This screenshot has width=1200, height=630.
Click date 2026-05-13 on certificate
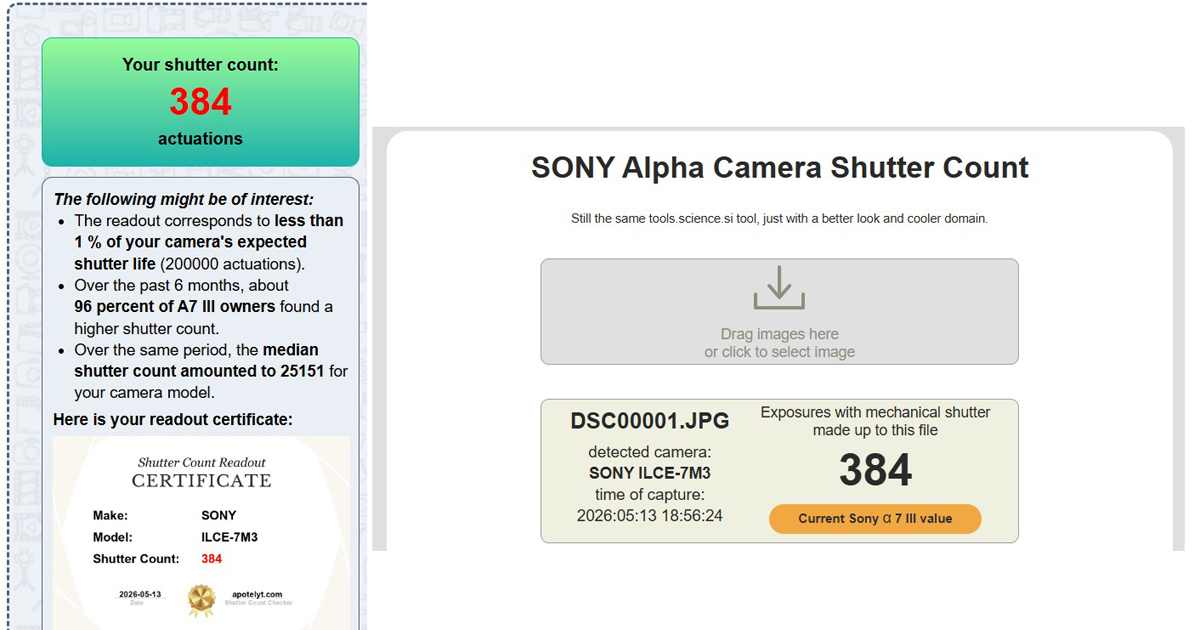pyautogui.click(x=140, y=594)
